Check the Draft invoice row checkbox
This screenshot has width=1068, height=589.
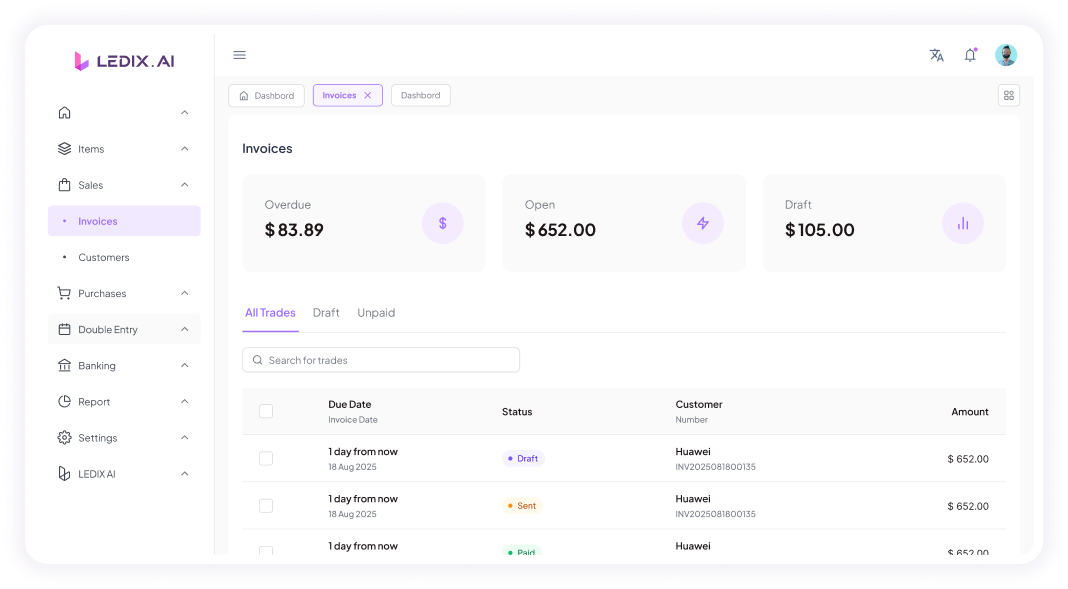266,458
